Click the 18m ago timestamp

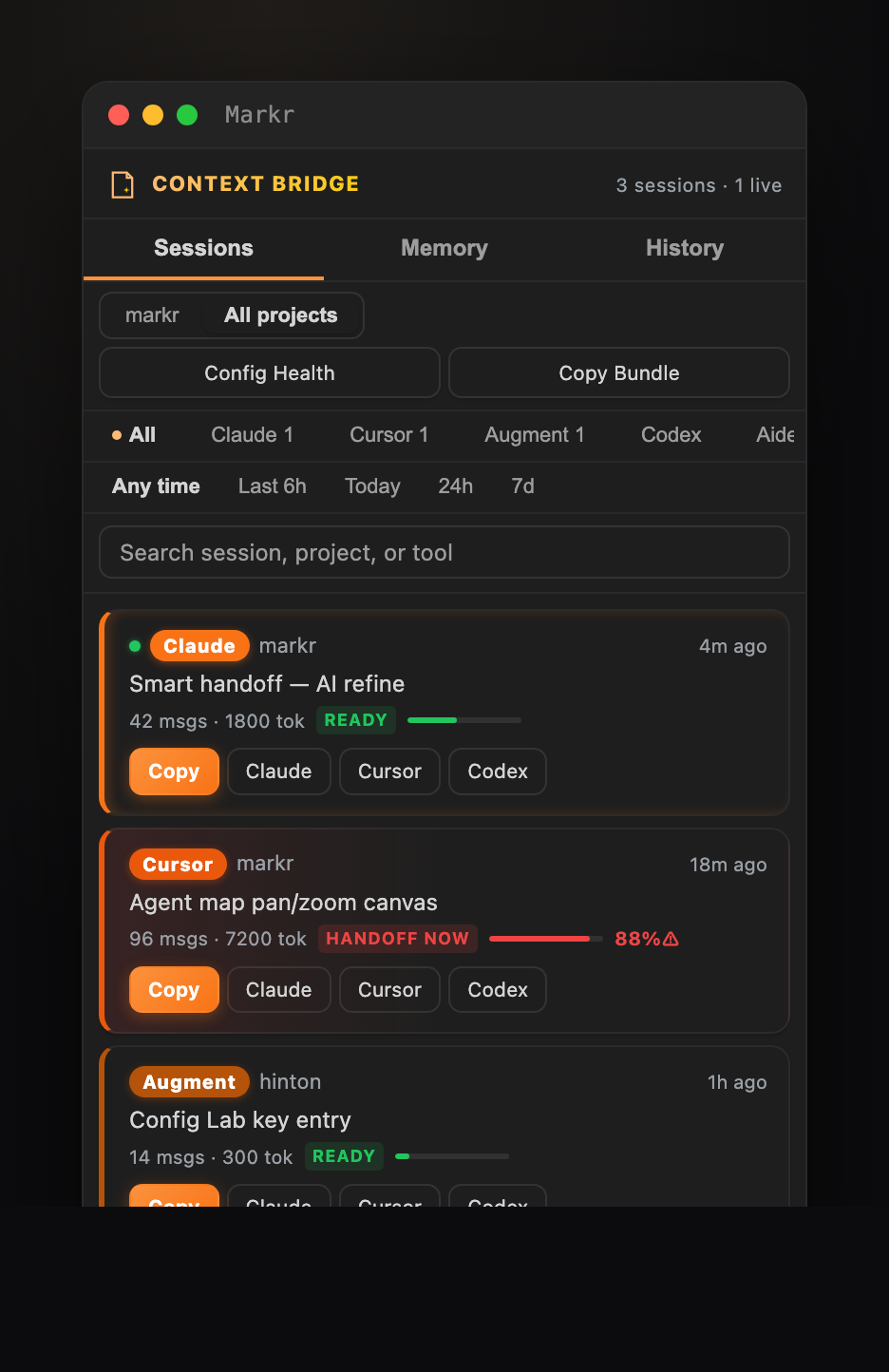click(728, 865)
